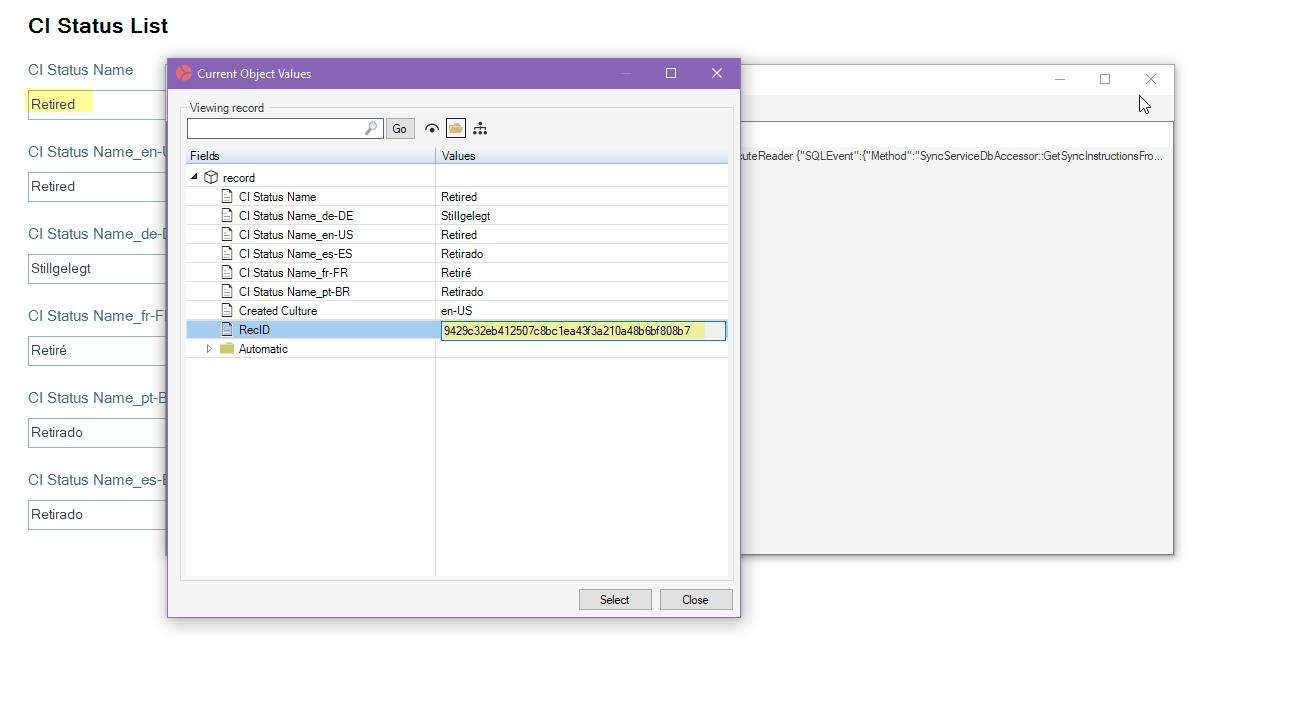Click the magnifying glass search icon

coord(371,129)
